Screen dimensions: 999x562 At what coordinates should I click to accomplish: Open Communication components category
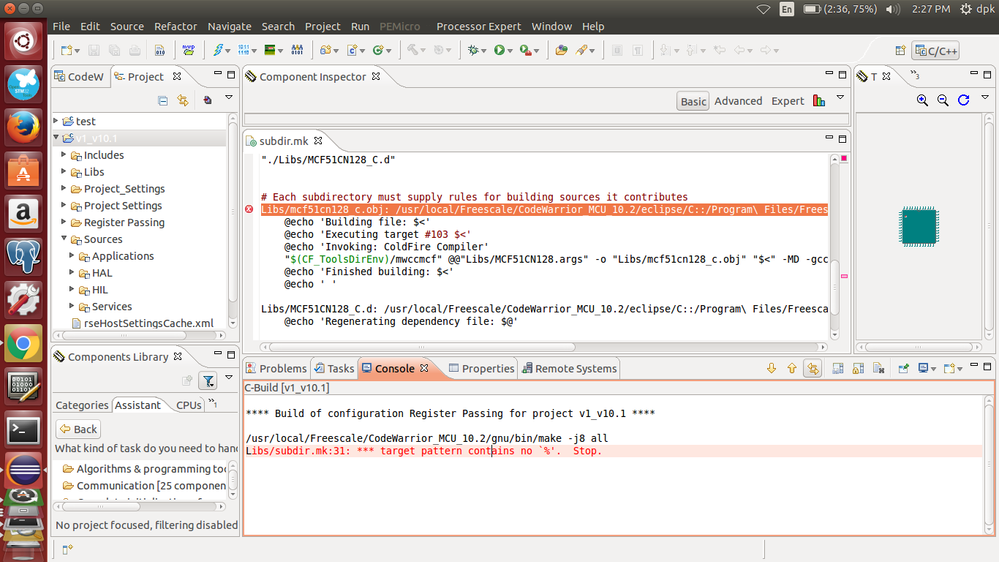pyautogui.click(x=145, y=486)
